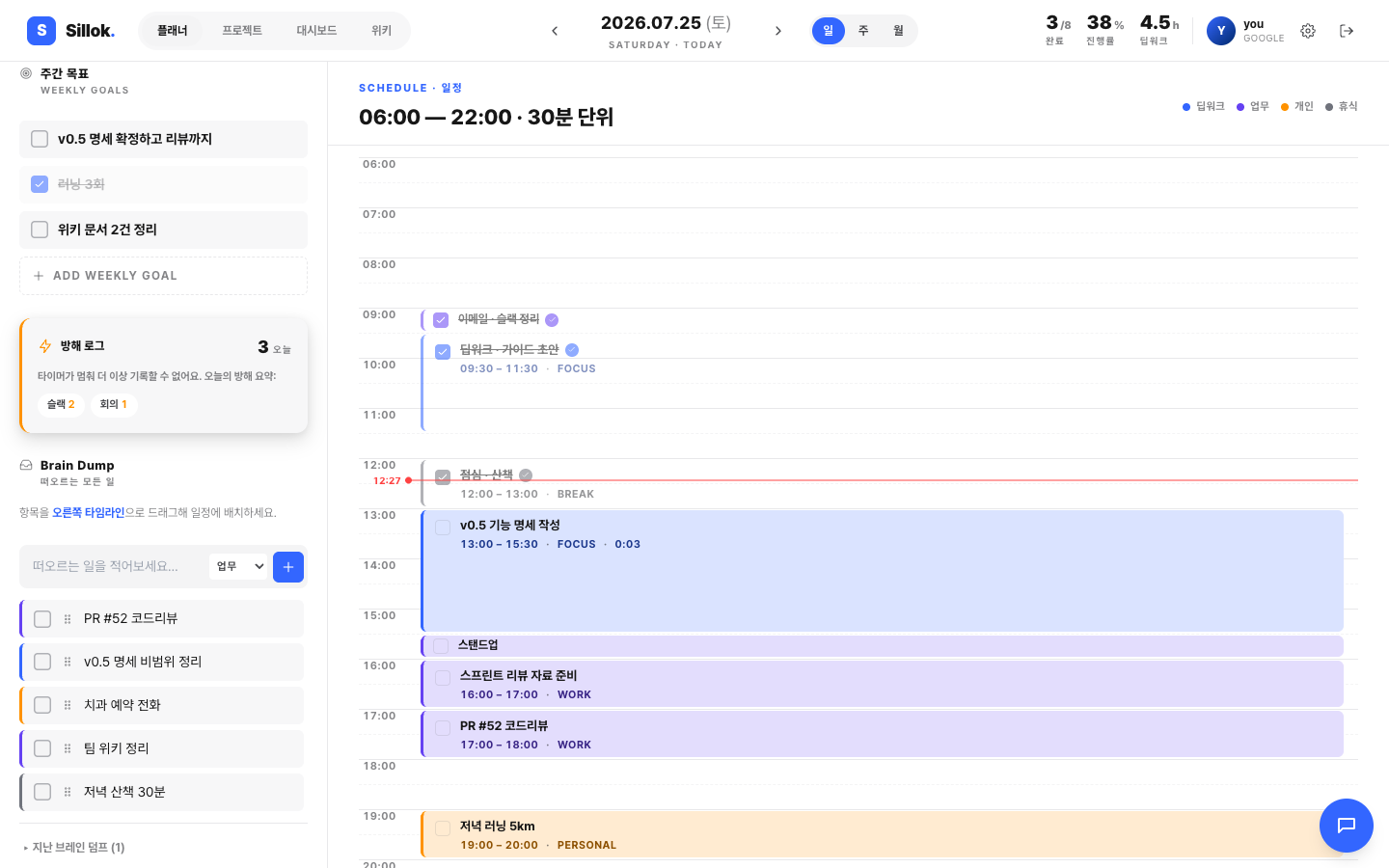Click the lightning icon in 방해 로그

coord(45,346)
